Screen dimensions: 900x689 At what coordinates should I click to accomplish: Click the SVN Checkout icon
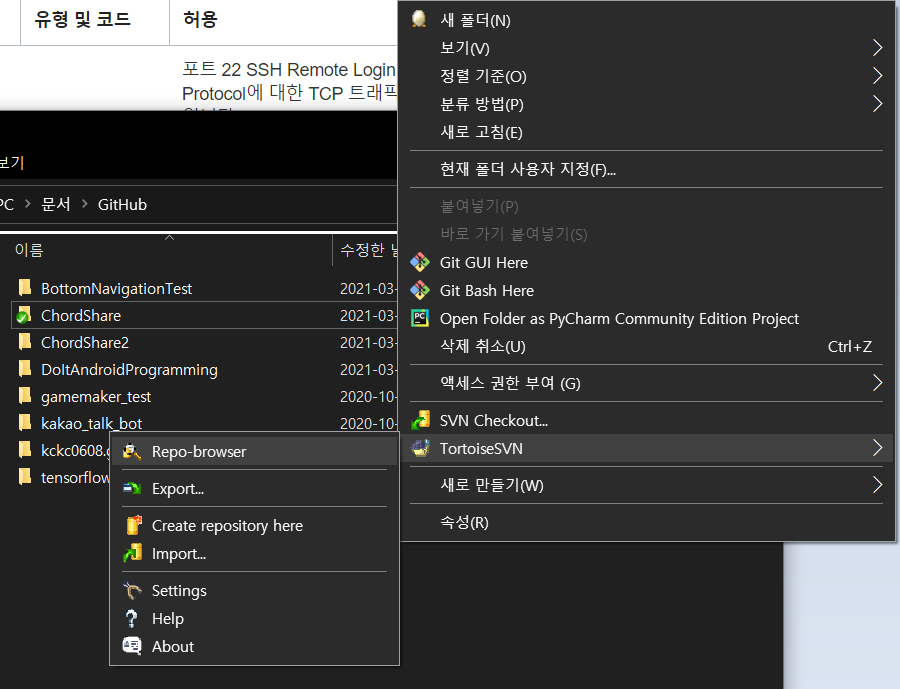click(x=421, y=420)
